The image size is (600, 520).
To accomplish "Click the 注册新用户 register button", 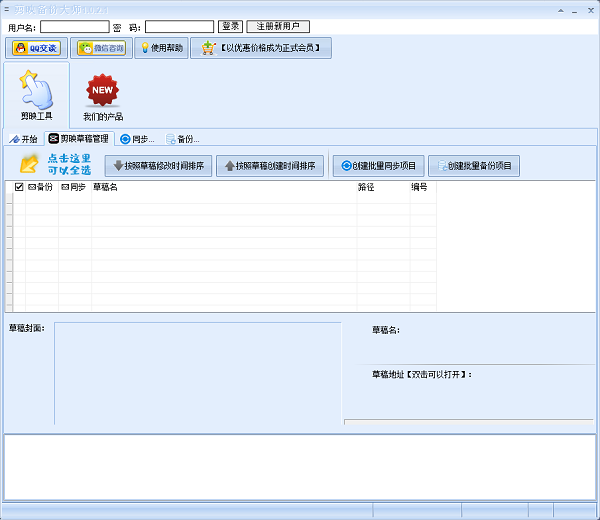I will (278, 27).
